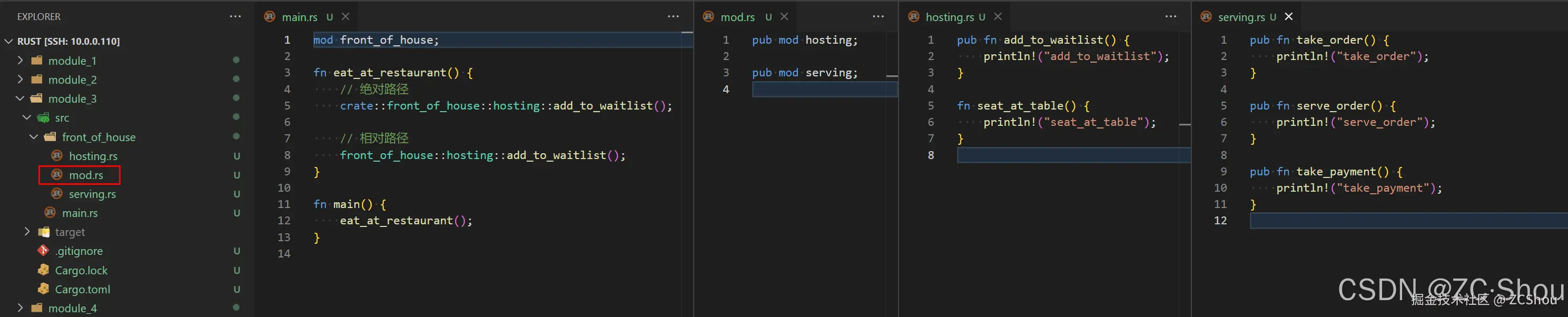
Task: Close the main.rs editor tab
Action: 346,16
